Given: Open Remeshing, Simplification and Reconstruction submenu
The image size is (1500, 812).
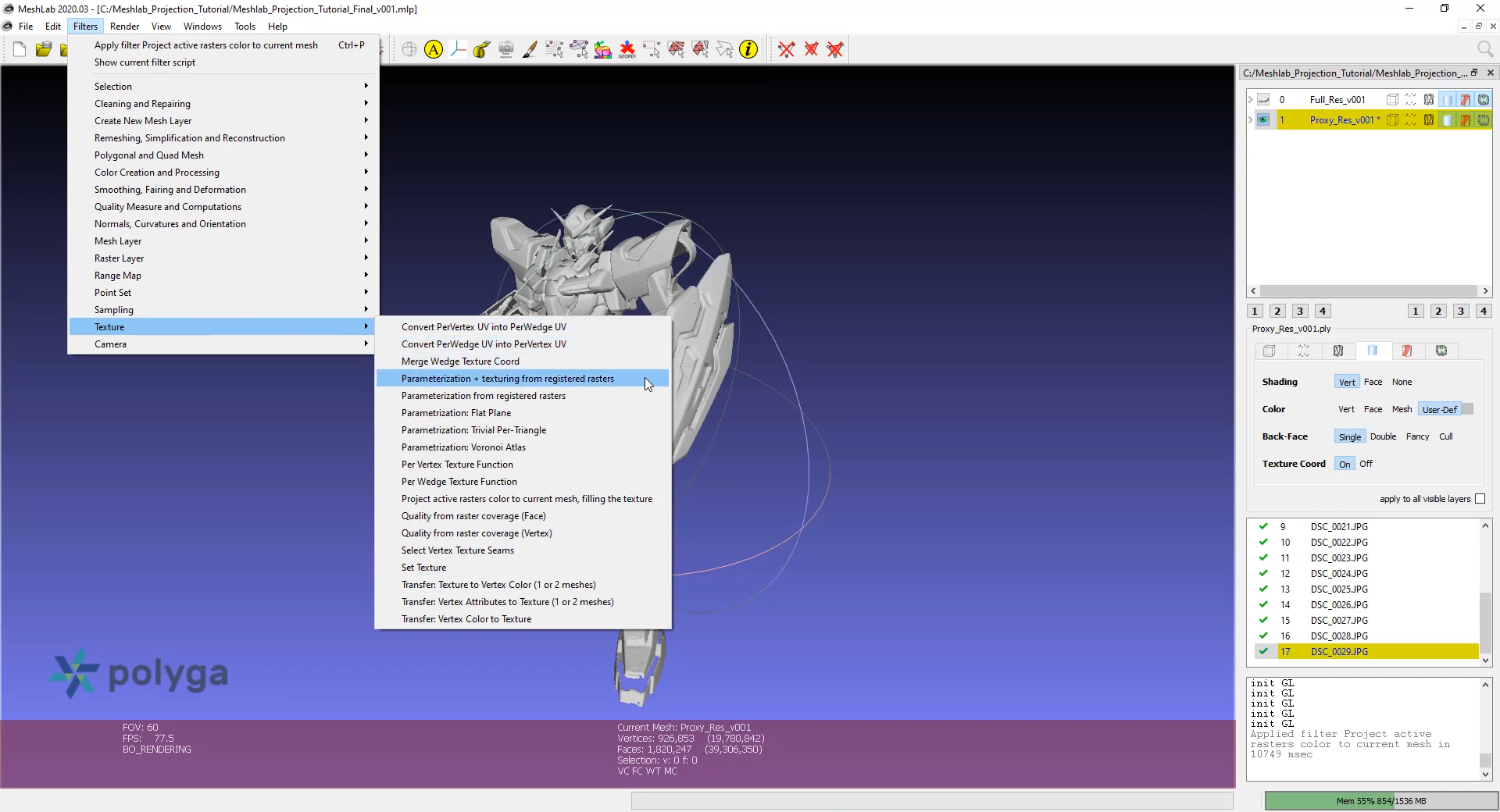Looking at the screenshot, I should (223, 137).
